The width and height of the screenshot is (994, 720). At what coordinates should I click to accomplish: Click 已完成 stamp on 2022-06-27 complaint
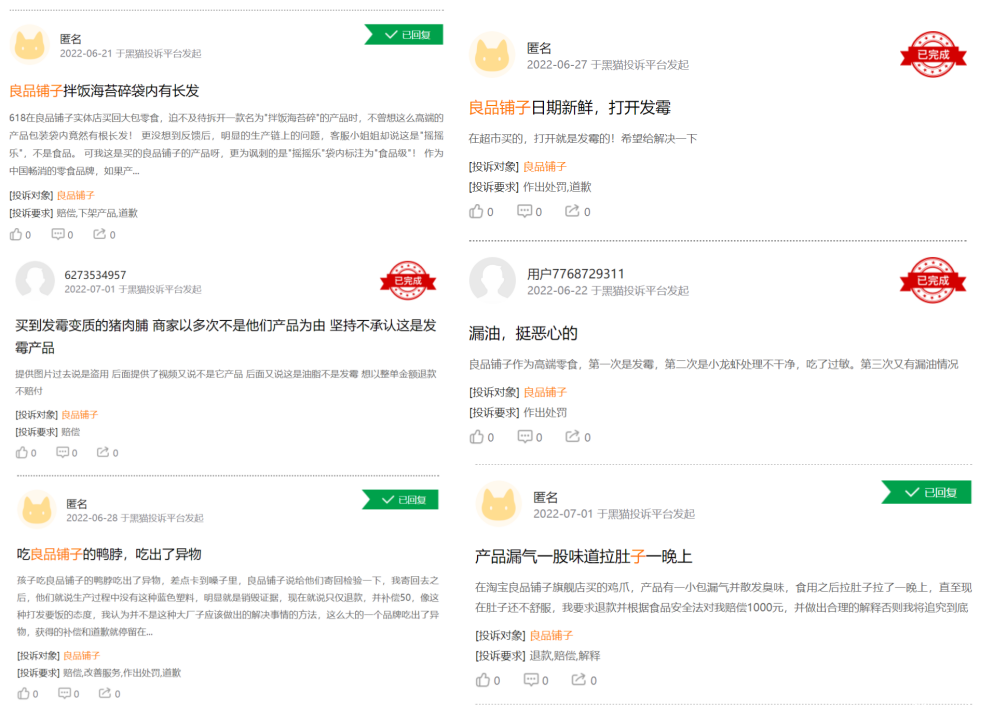point(933,55)
